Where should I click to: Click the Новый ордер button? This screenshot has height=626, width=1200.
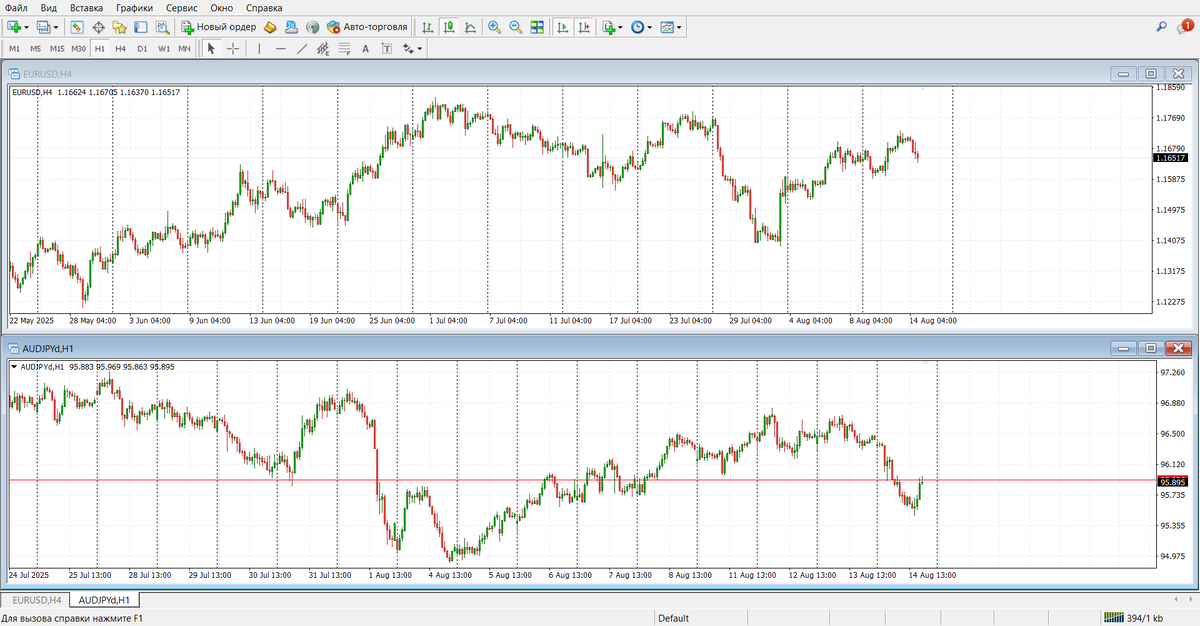[218, 27]
